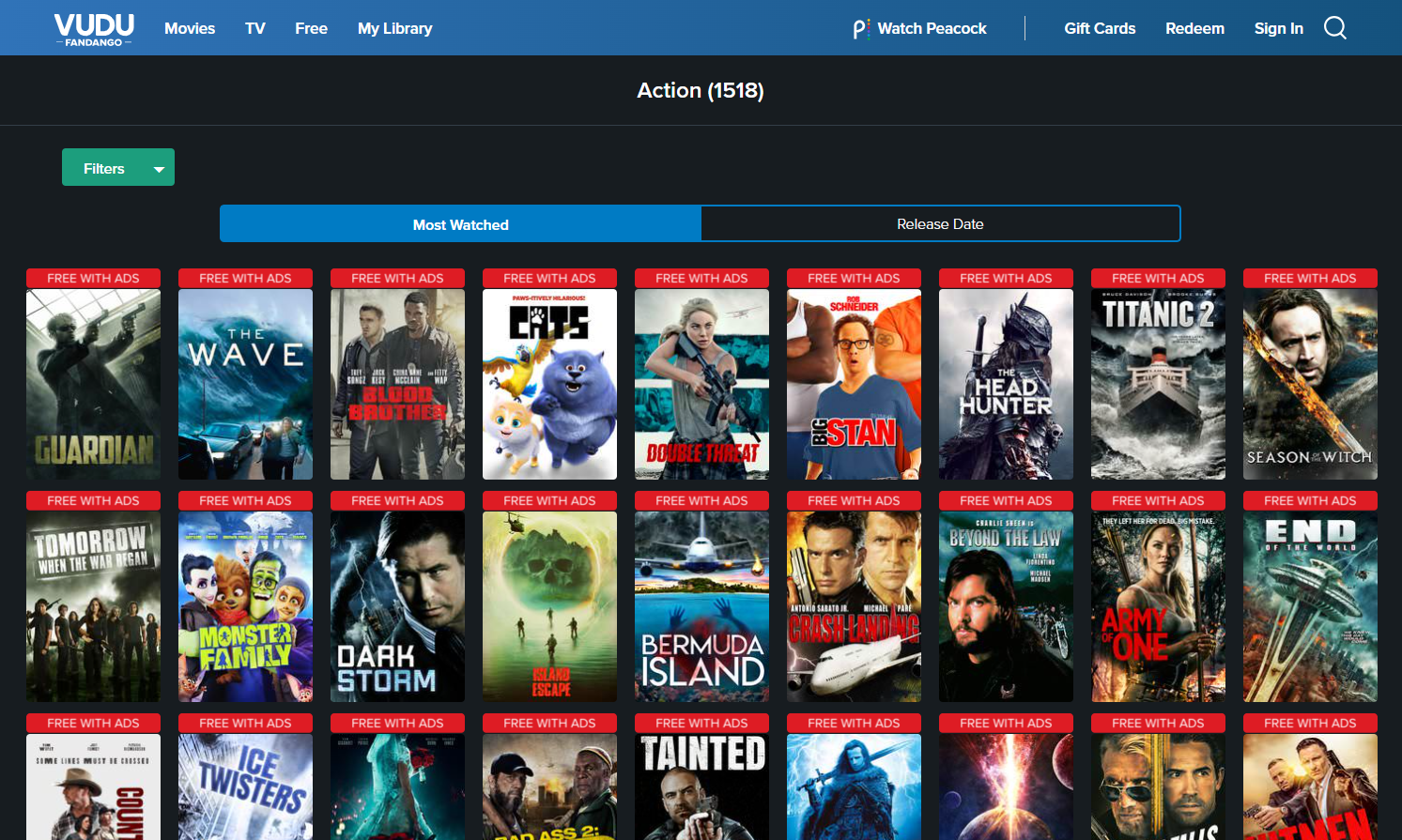Select the Big Stan movie poster

854,384
